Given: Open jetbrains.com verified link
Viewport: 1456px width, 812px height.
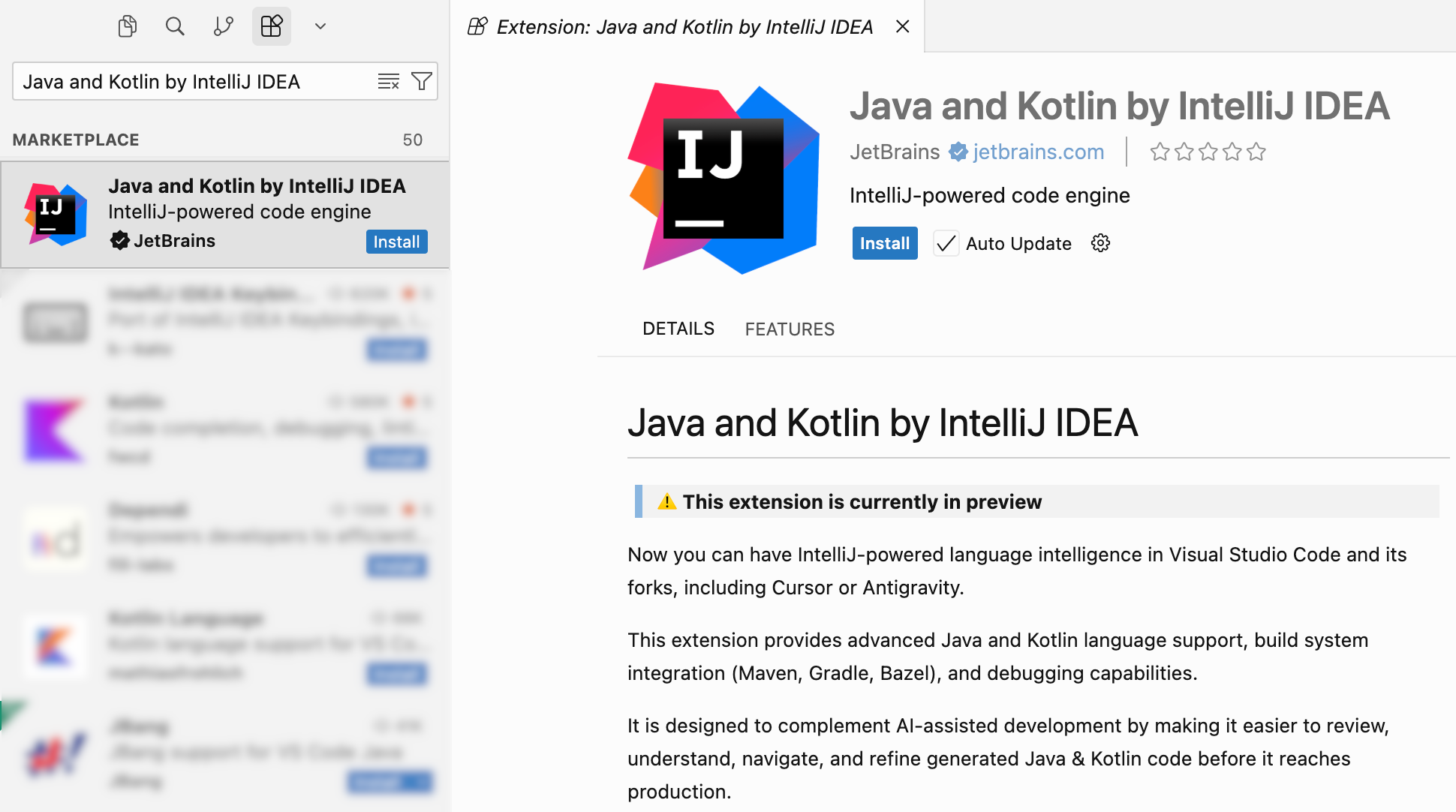Looking at the screenshot, I should 1039,152.
